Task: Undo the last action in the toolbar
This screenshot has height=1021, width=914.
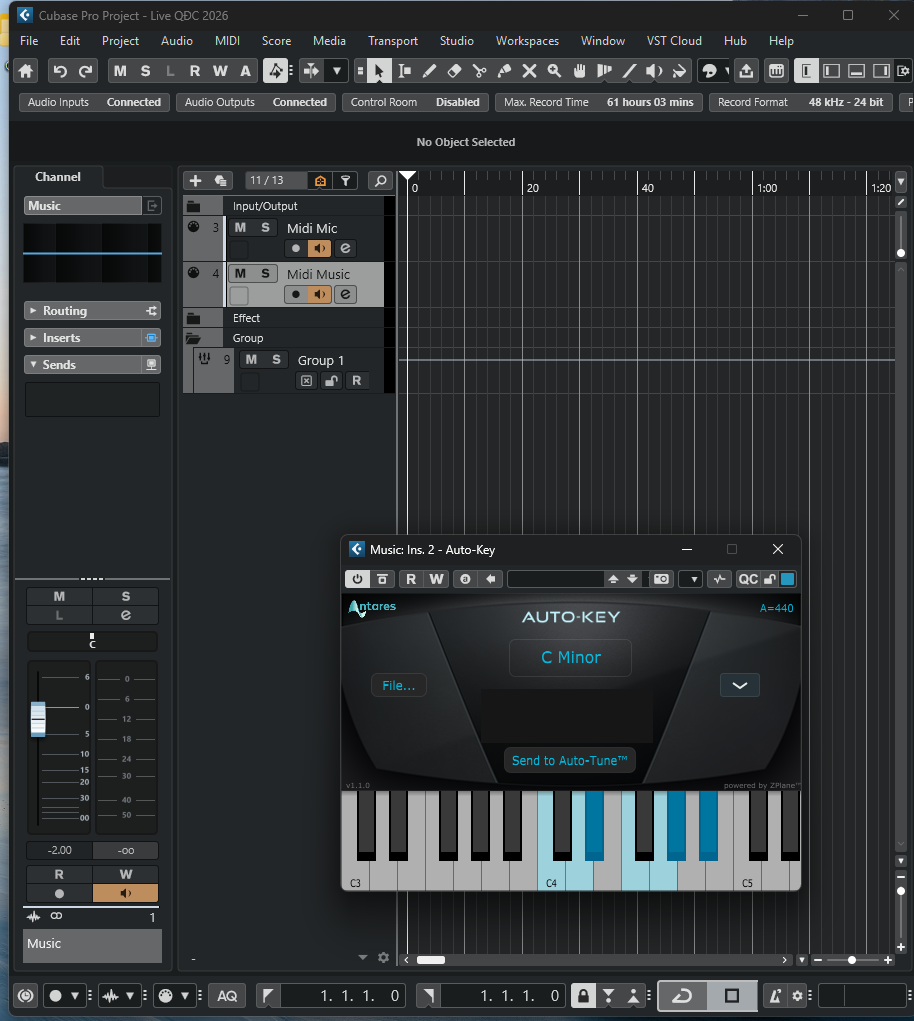Action: click(60, 71)
